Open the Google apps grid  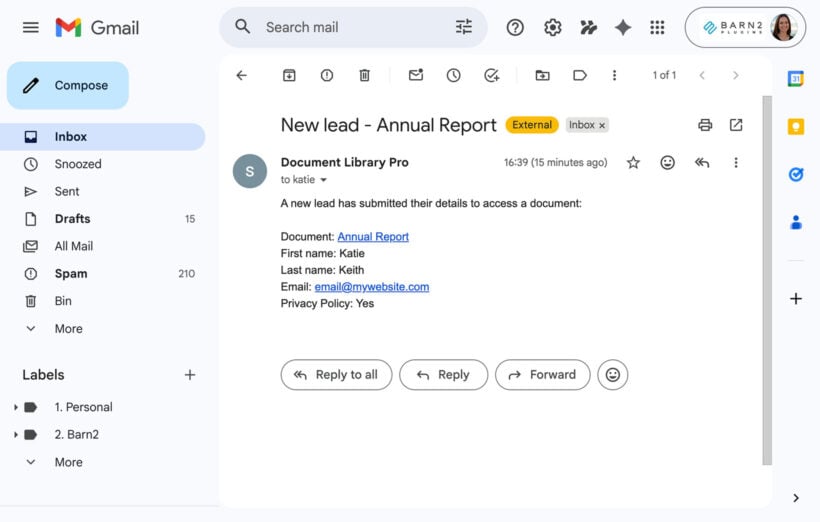coord(657,27)
